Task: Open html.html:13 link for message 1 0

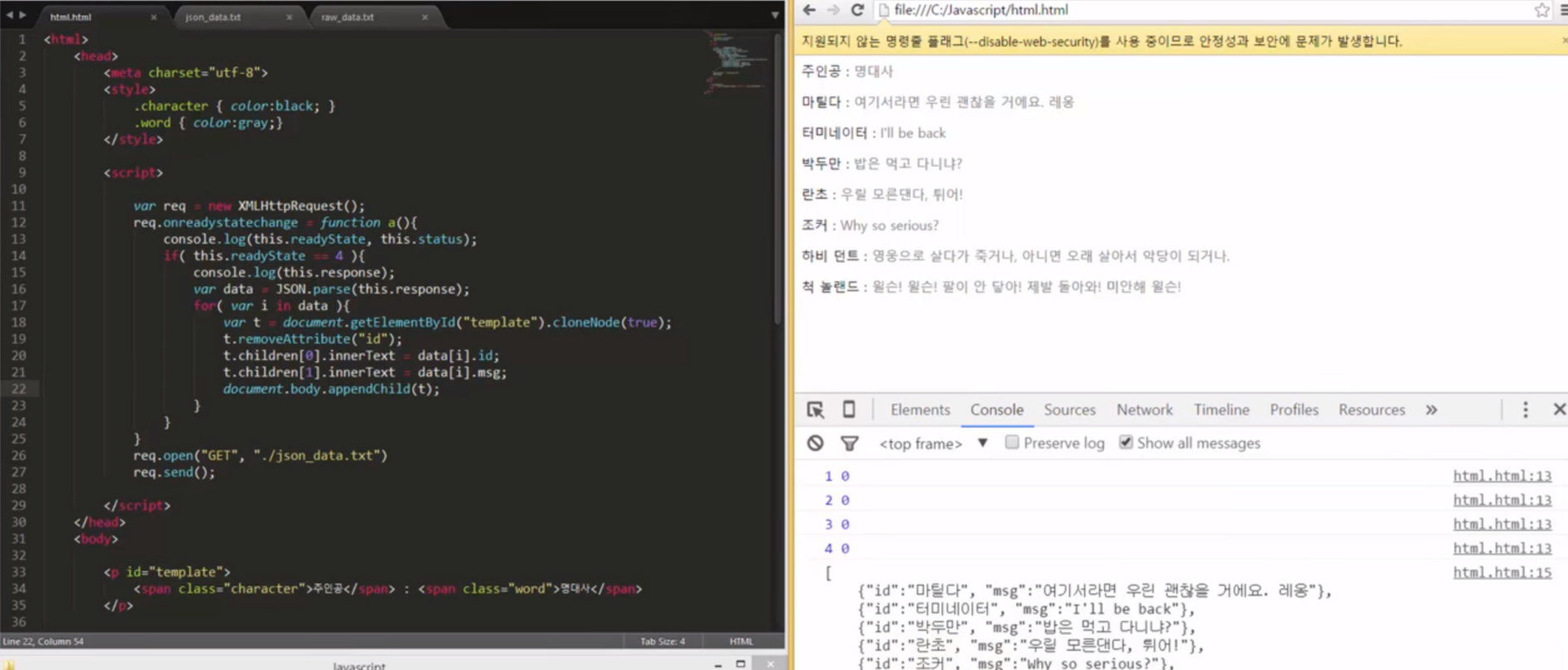Action: 1501,476
